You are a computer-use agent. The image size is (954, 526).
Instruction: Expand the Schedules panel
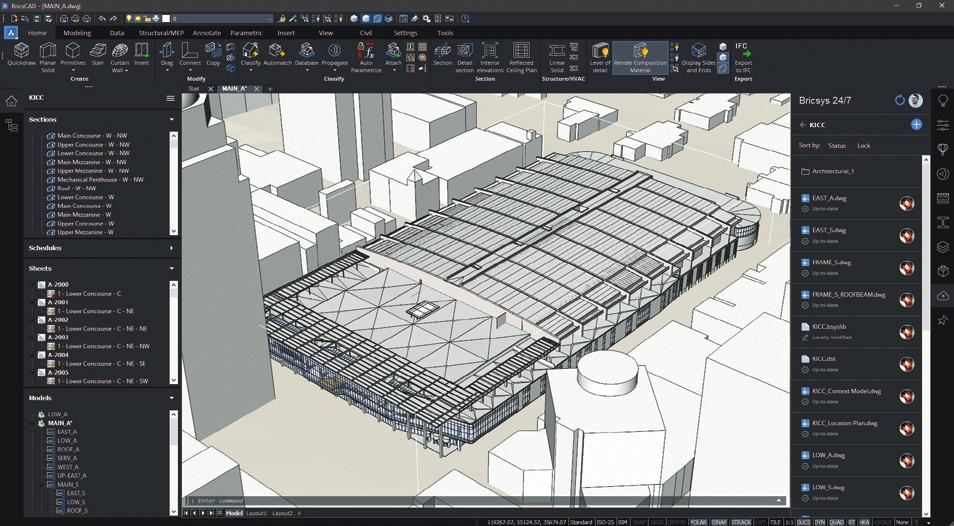172,248
